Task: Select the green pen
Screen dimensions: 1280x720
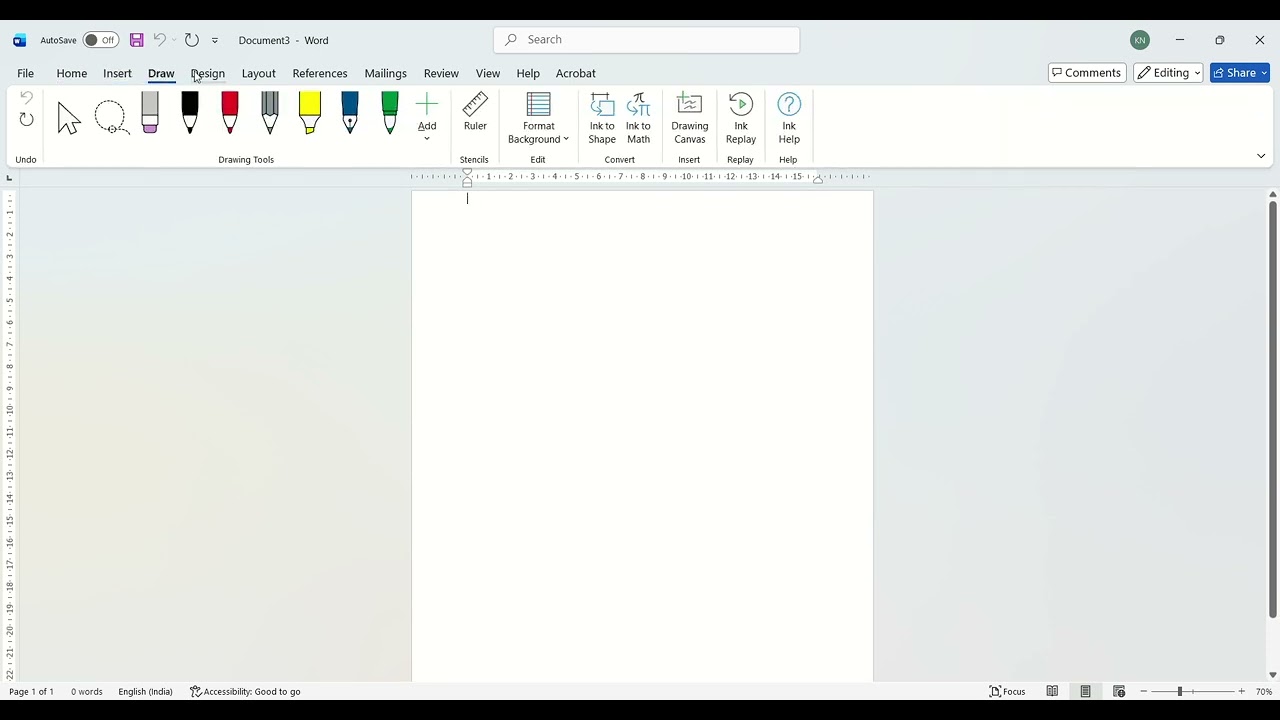Action: tap(390, 113)
